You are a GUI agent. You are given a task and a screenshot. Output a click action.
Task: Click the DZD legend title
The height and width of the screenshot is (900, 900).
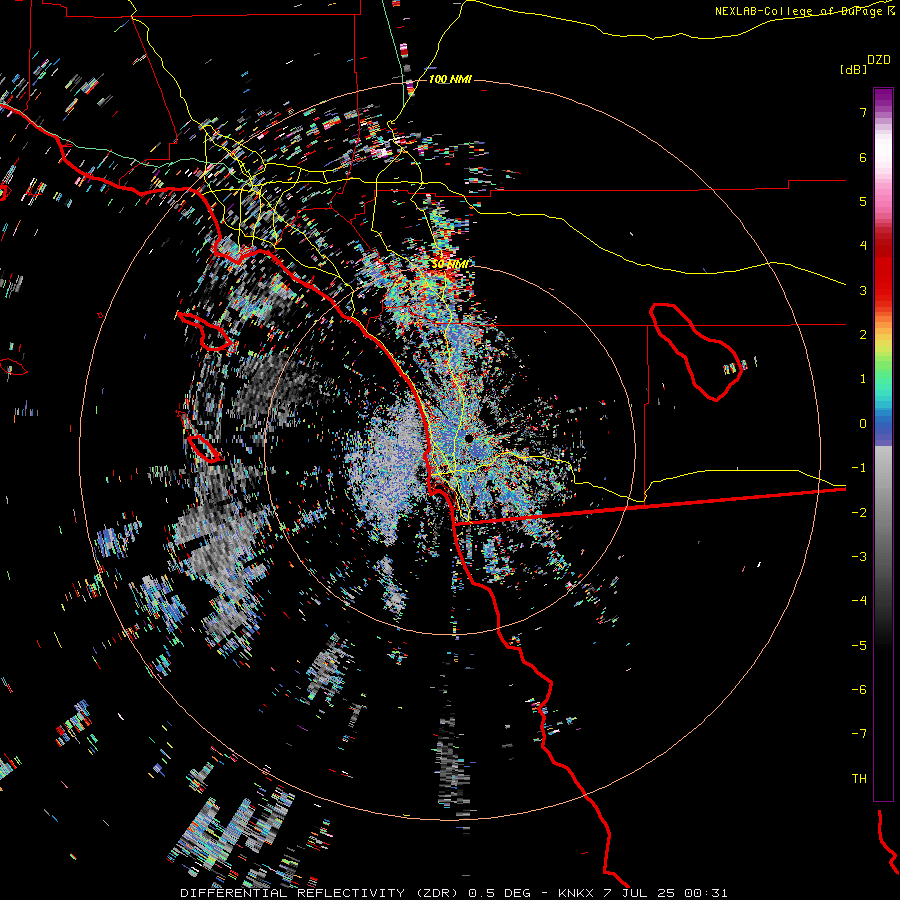(x=879, y=60)
